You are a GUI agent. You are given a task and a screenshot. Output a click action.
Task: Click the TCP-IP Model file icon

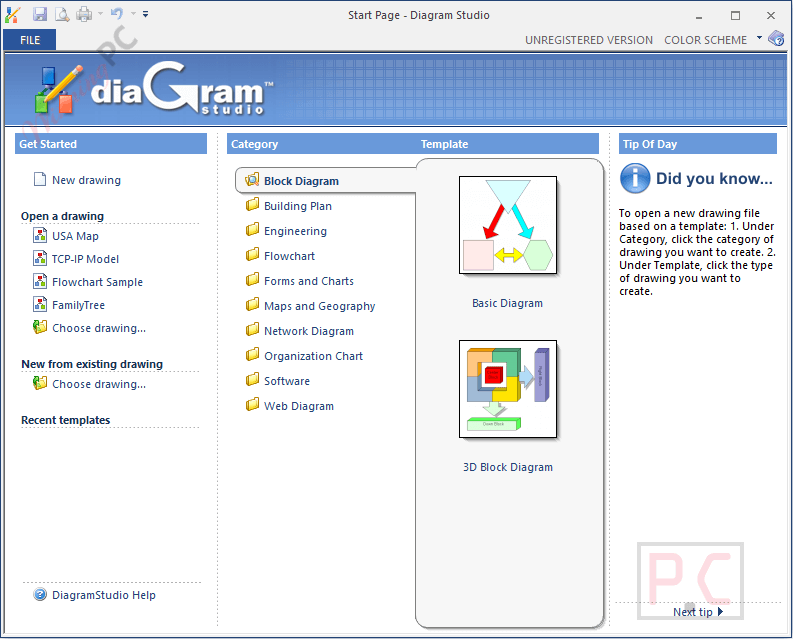[x=40, y=258]
